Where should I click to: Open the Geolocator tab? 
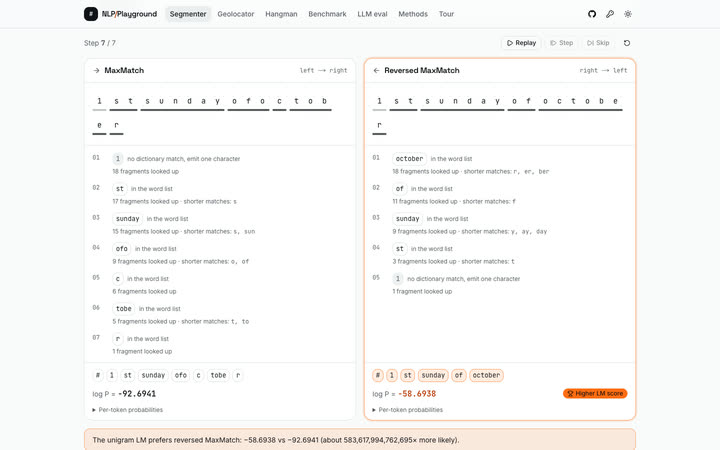point(236,14)
